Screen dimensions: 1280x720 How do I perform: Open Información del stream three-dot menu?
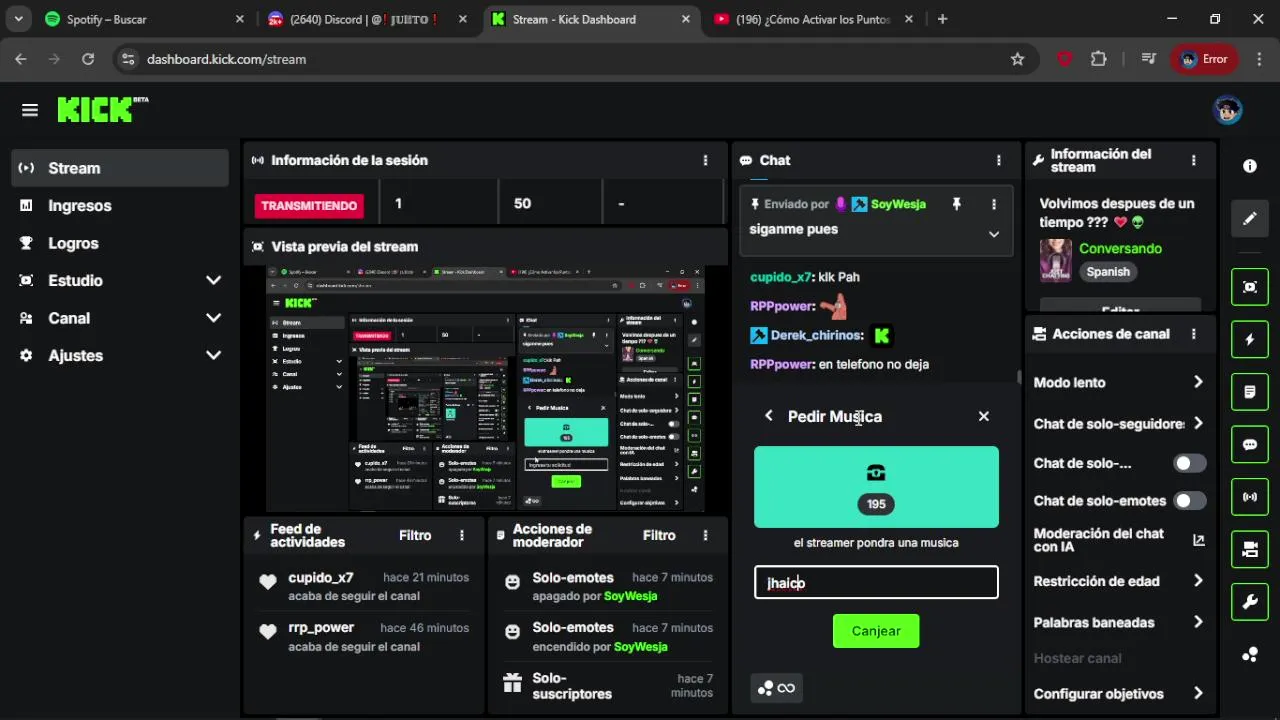coord(1193,160)
